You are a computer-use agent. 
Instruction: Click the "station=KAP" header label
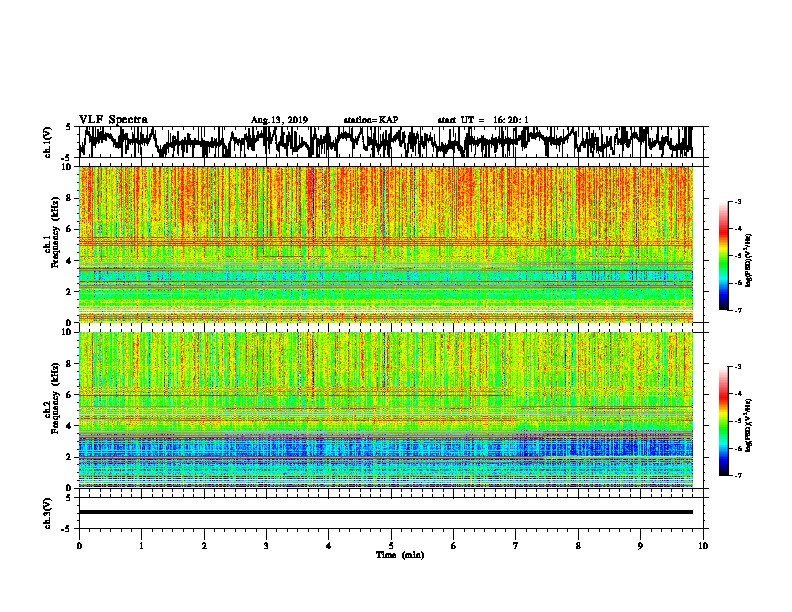pyautogui.click(x=371, y=120)
